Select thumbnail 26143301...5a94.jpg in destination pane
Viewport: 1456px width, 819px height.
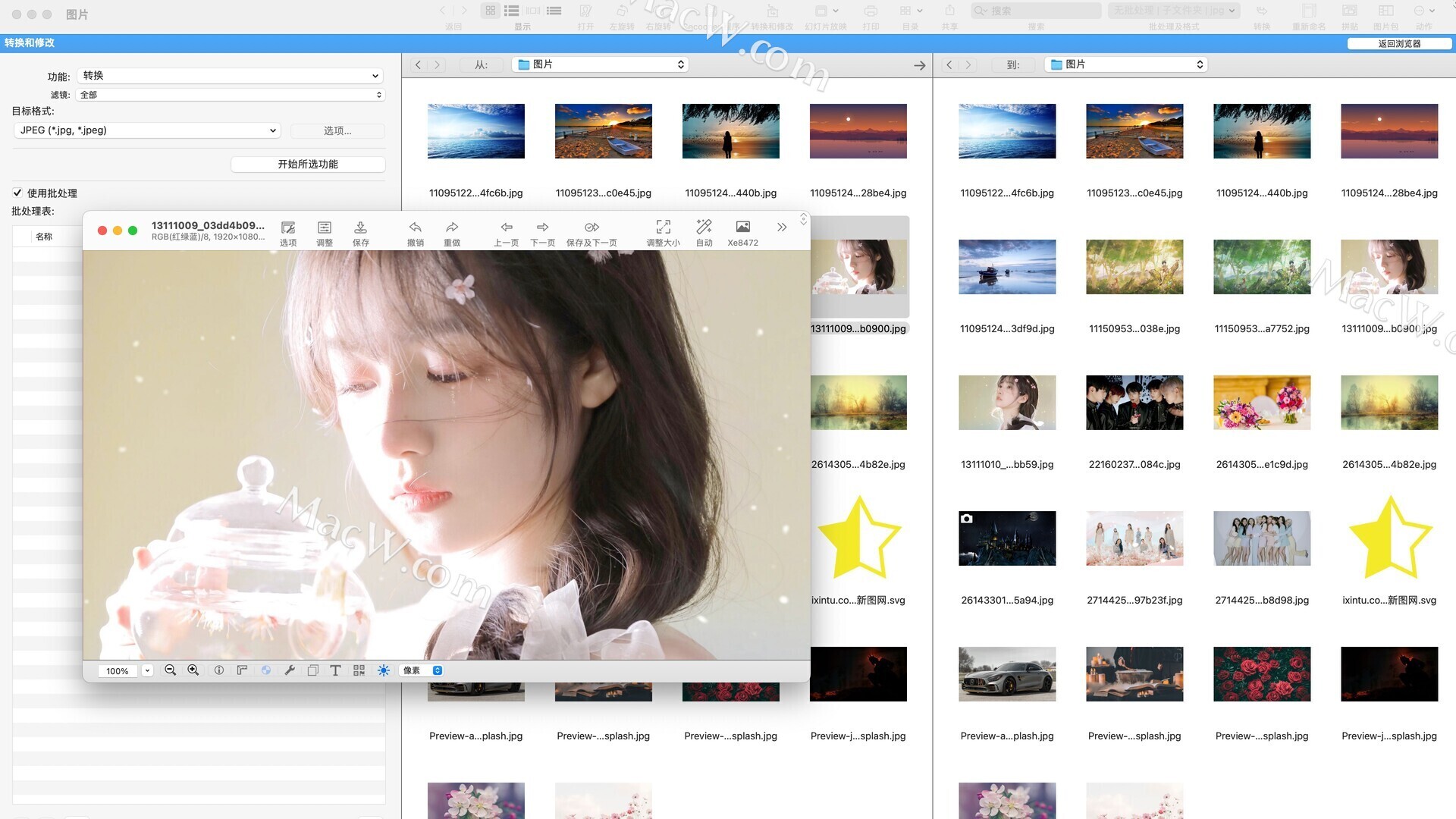pos(1007,538)
